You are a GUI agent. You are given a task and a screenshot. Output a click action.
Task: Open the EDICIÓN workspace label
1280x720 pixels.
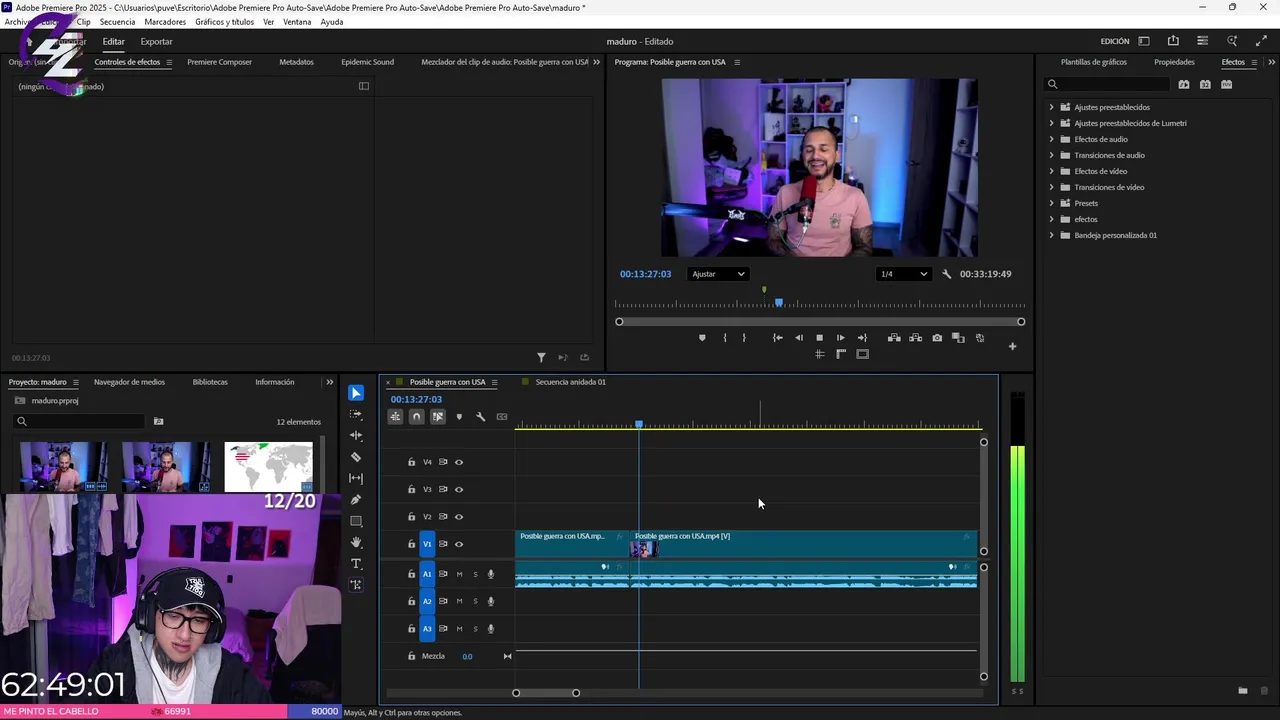[x=1115, y=42]
